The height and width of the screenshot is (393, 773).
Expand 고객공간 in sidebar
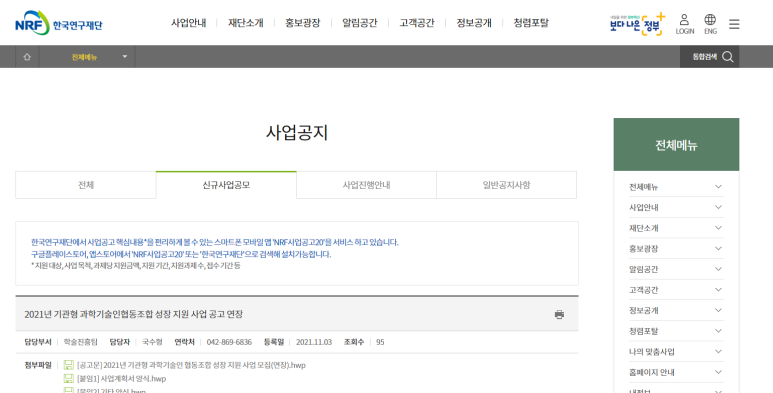[x=676, y=290]
